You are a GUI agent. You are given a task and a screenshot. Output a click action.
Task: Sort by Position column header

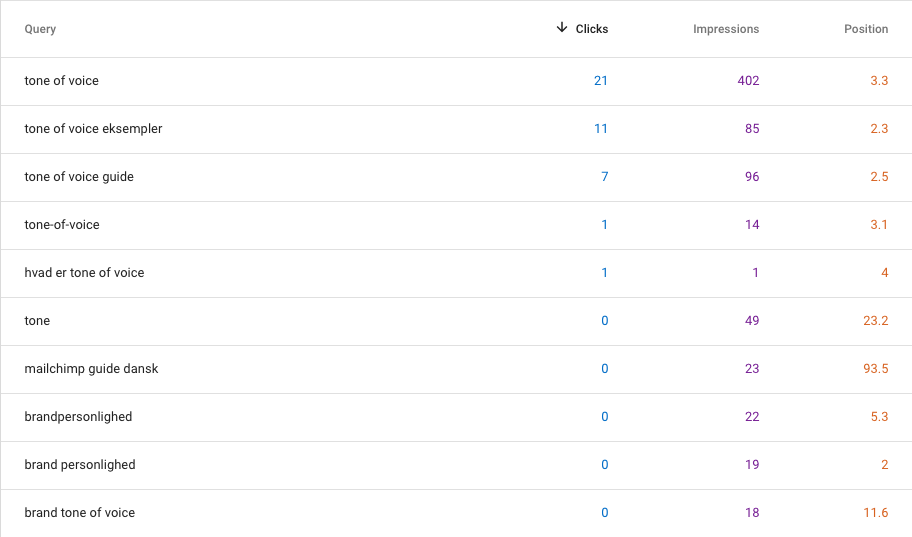click(865, 29)
